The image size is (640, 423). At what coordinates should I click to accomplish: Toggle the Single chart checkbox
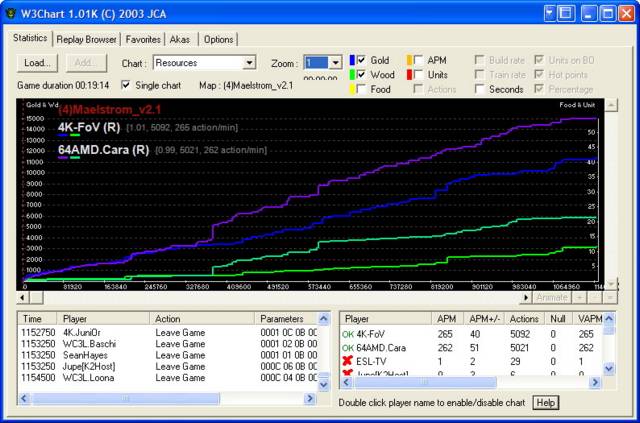coord(126,85)
